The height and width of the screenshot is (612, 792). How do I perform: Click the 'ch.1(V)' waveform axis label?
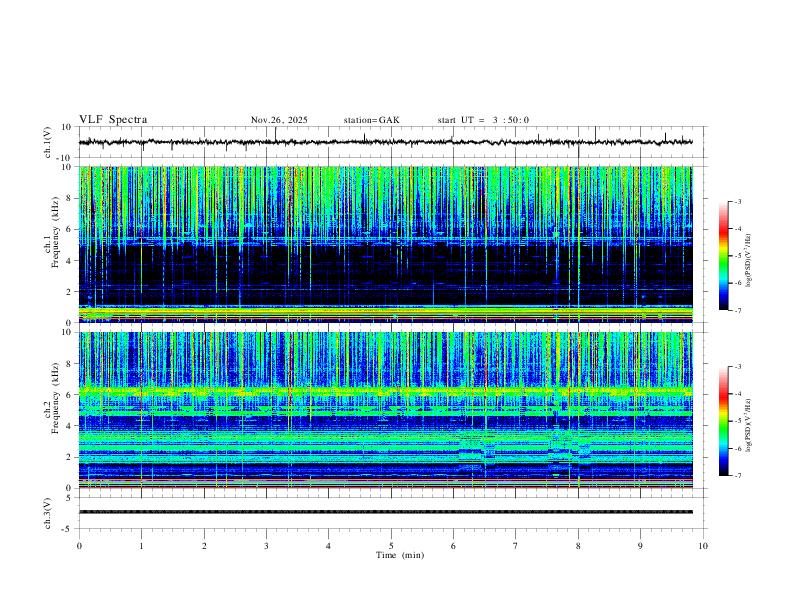pyautogui.click(x=48, y=142)
